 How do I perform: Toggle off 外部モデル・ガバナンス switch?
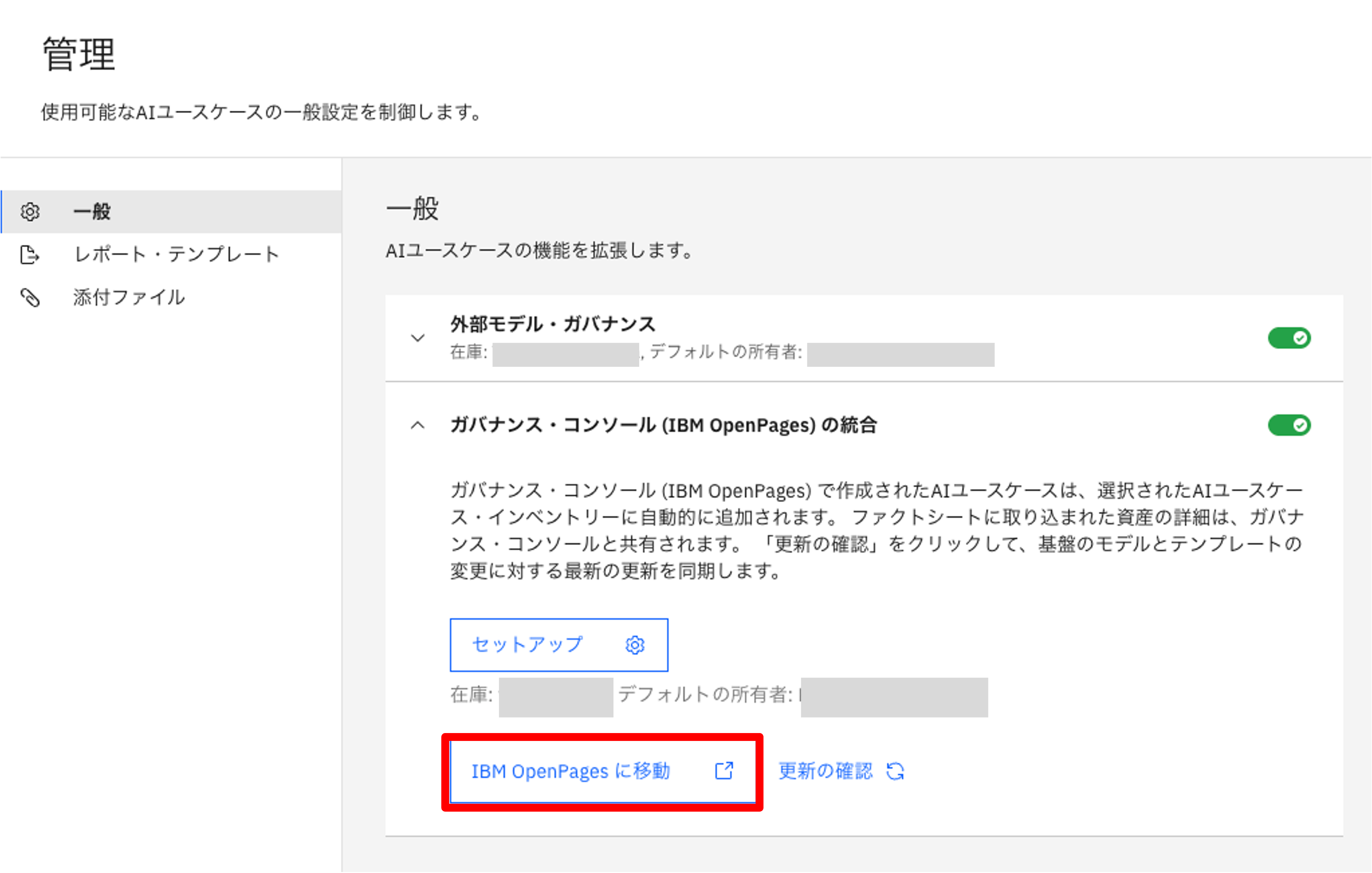click(x=1289, y=339)
